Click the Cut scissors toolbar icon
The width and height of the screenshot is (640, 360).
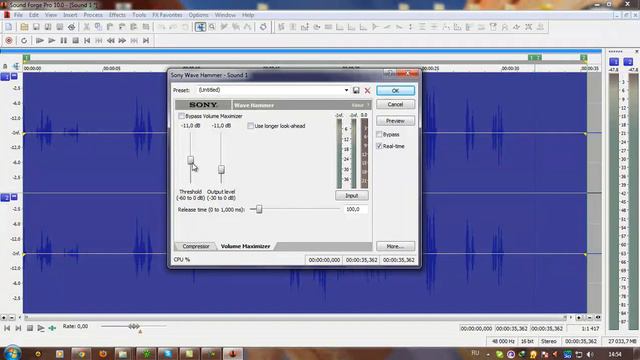(87, 27)
